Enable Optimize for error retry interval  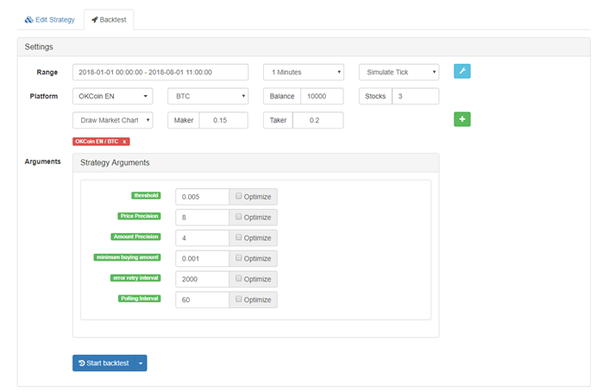tap(238, 278)
